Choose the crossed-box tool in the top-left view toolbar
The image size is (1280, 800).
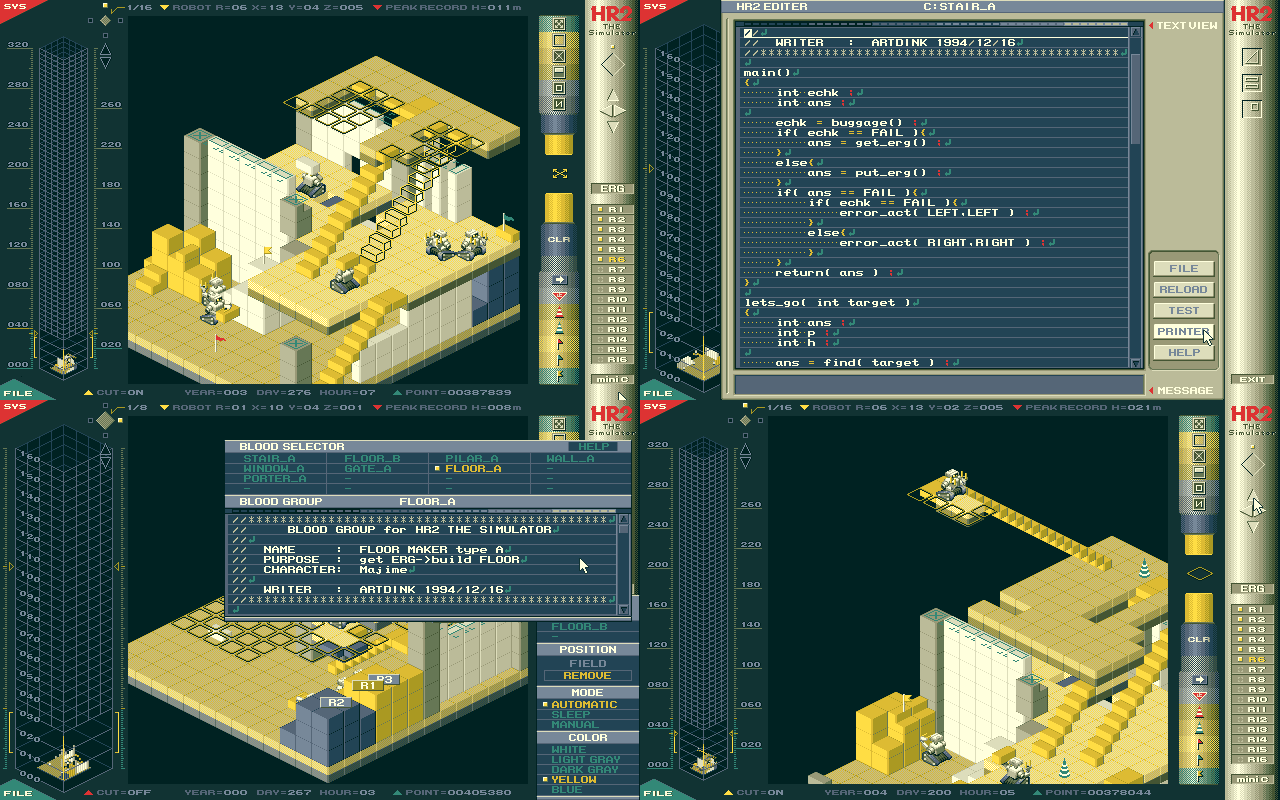coord(559,56)
